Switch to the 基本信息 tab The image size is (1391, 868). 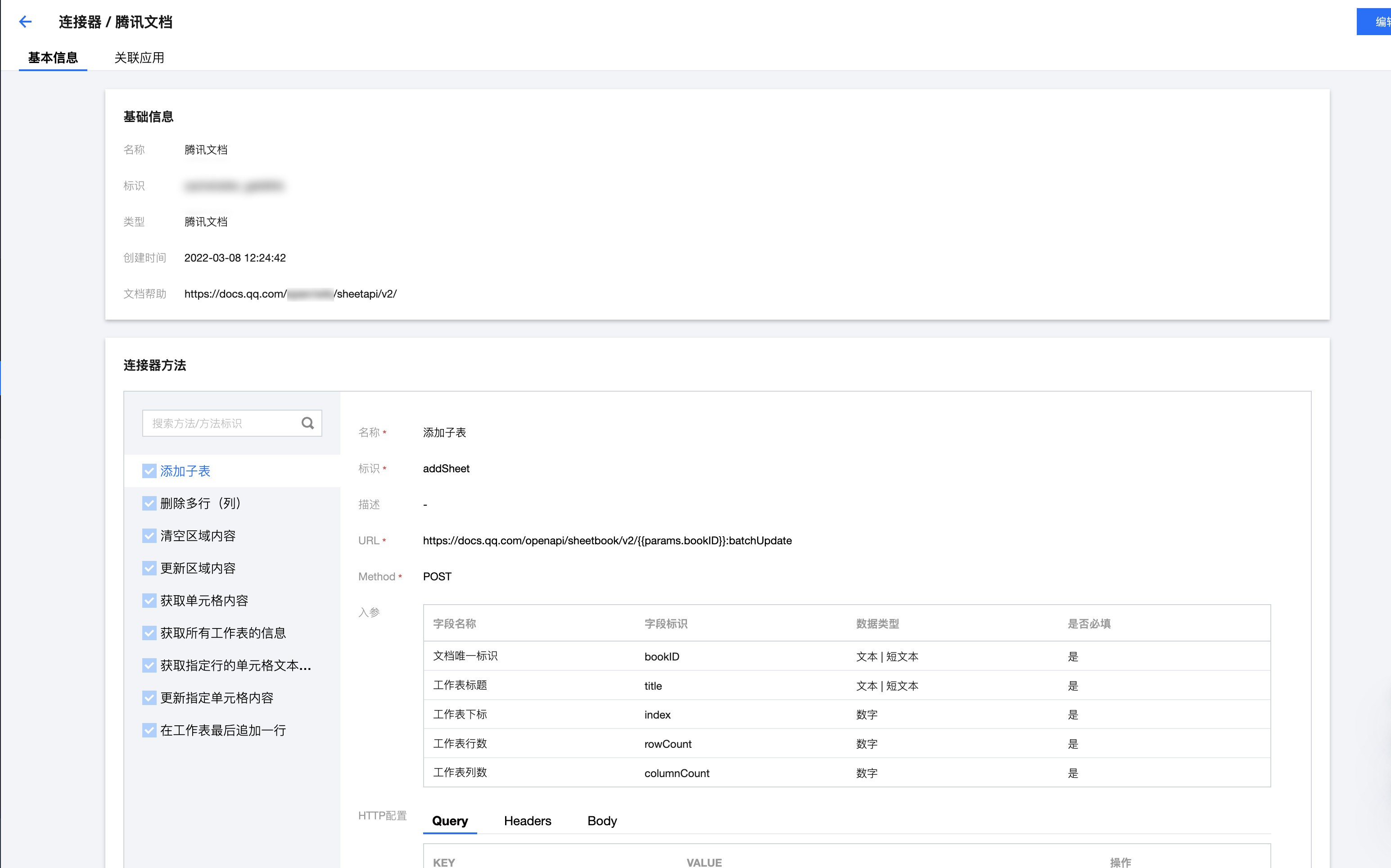point(53,58)
